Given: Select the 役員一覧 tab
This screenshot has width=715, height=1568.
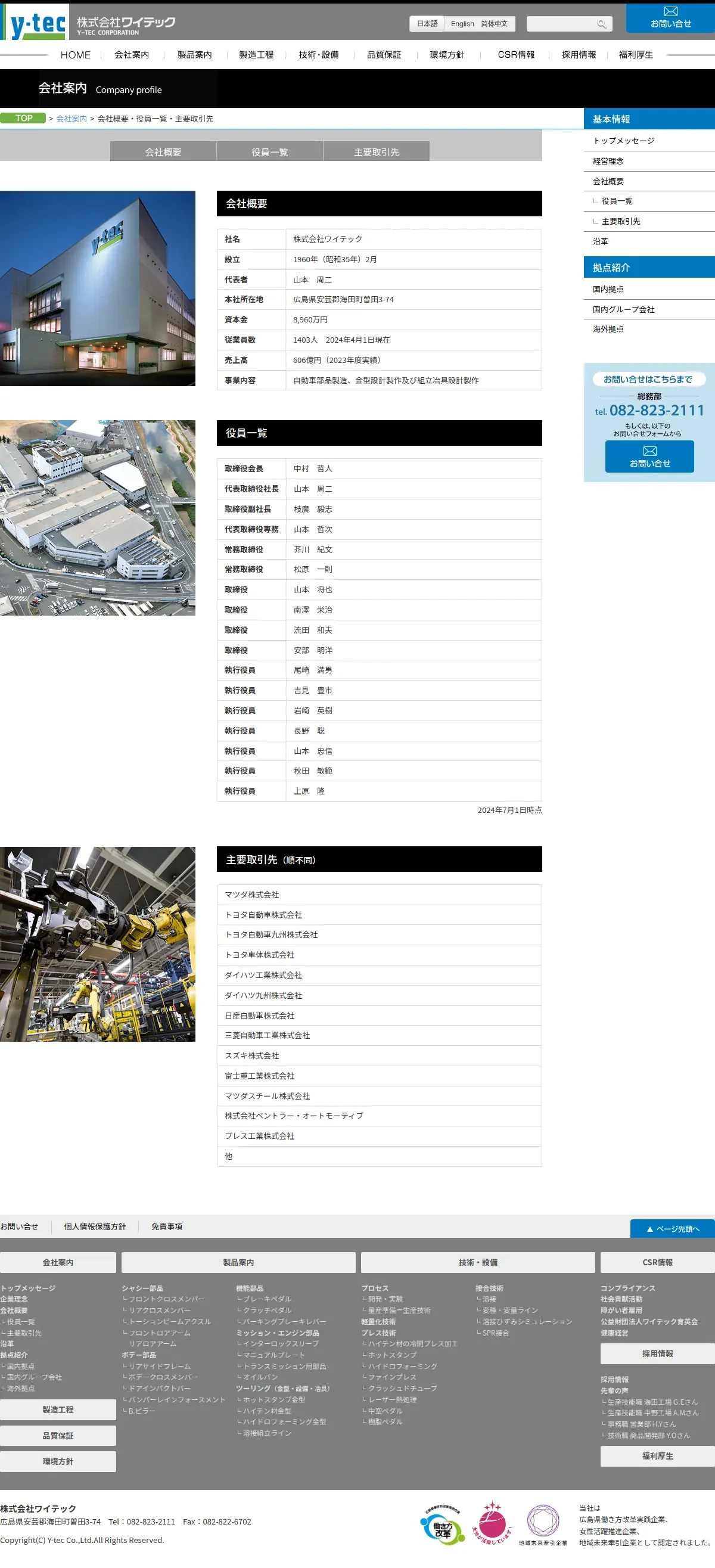Looking at the screenshot, I should [269, 151].
